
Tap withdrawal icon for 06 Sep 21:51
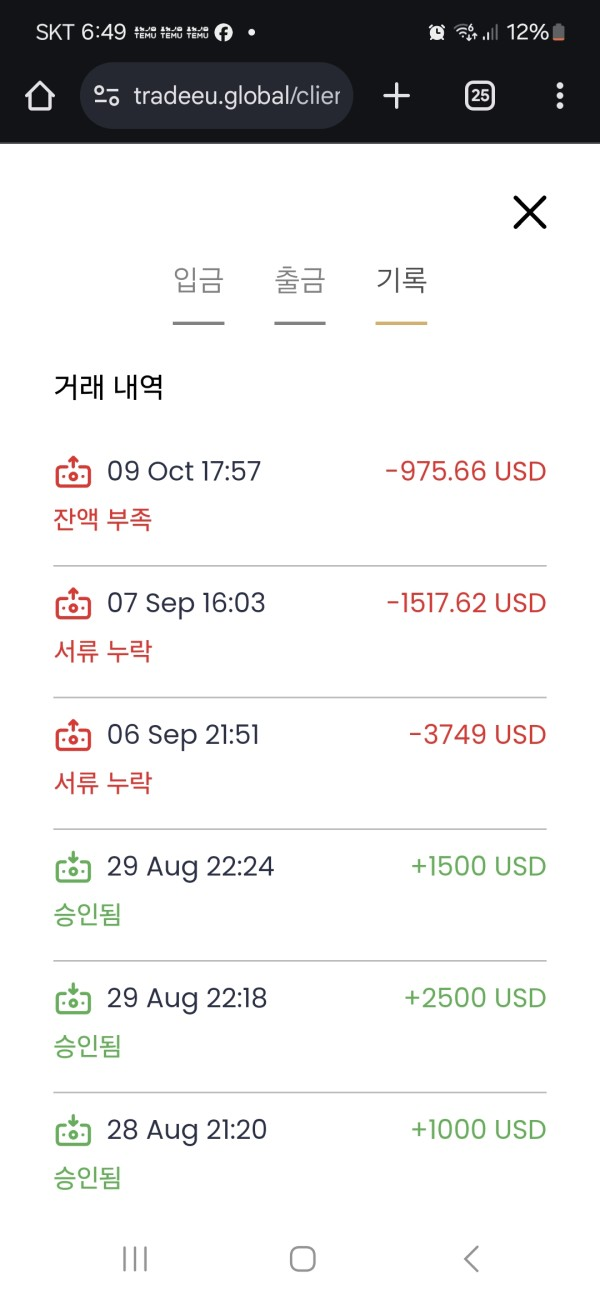coord(73,736)
